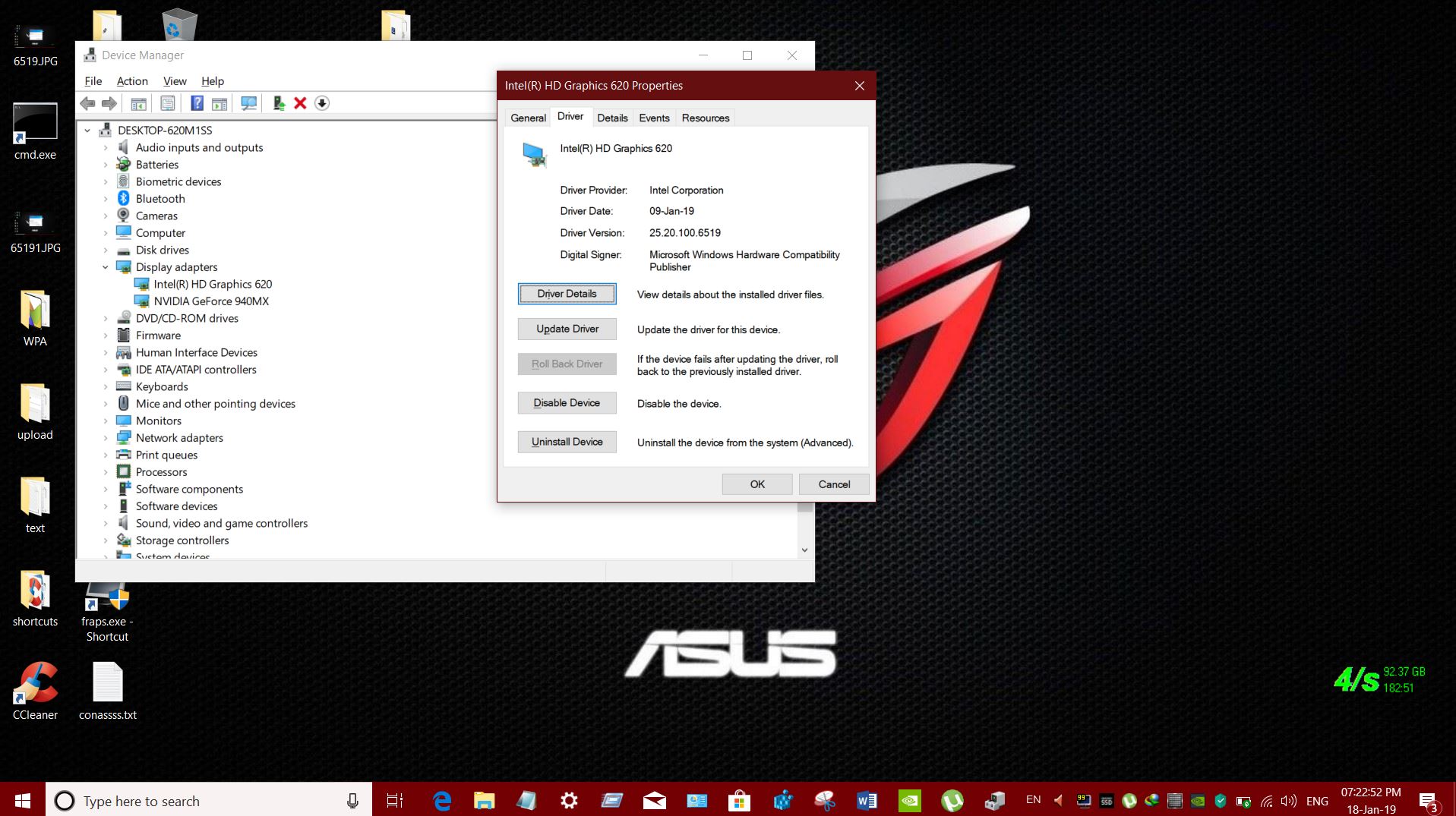
Task: Open the Mail app from the taskbar
Action: [654, 800]
